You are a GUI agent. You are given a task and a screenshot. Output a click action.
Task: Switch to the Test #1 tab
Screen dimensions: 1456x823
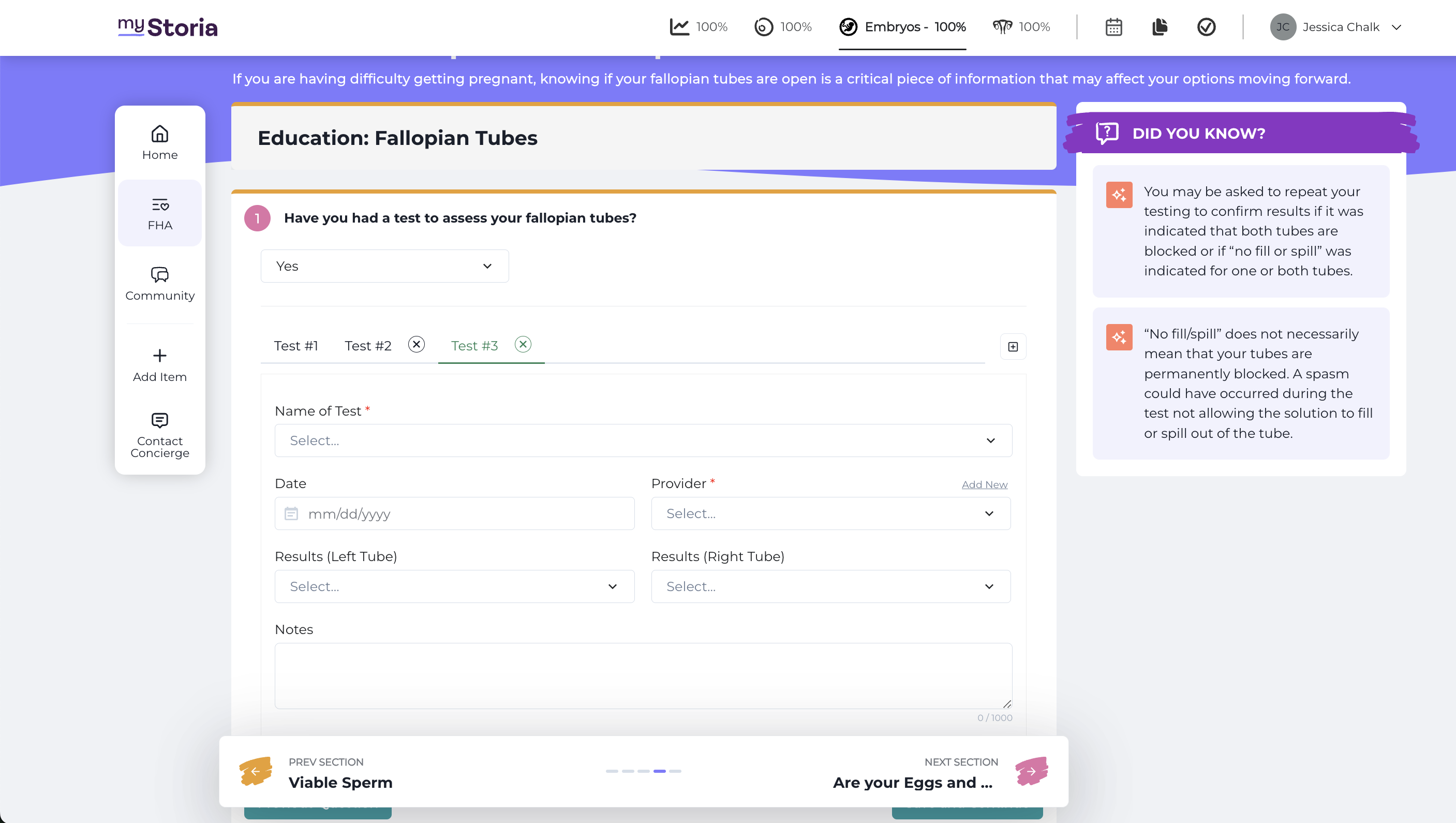click(x=295, y=346)
